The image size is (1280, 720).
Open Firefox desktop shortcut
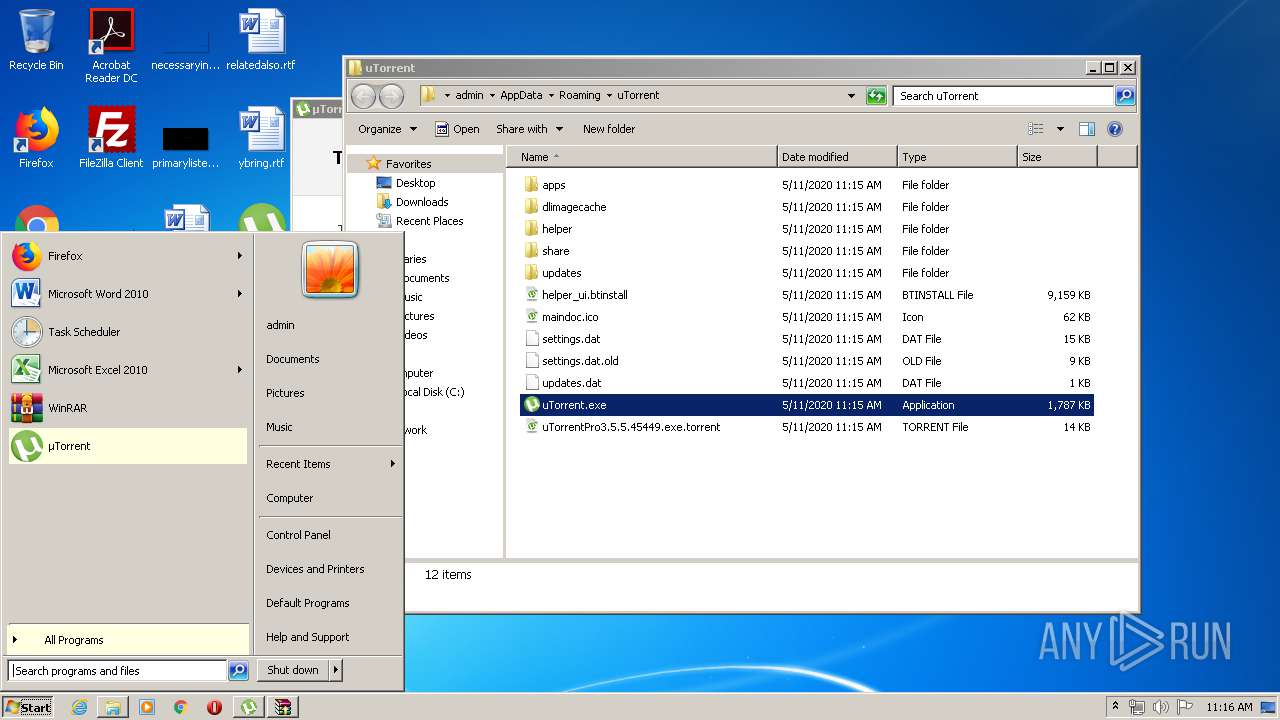pos(36,138)
